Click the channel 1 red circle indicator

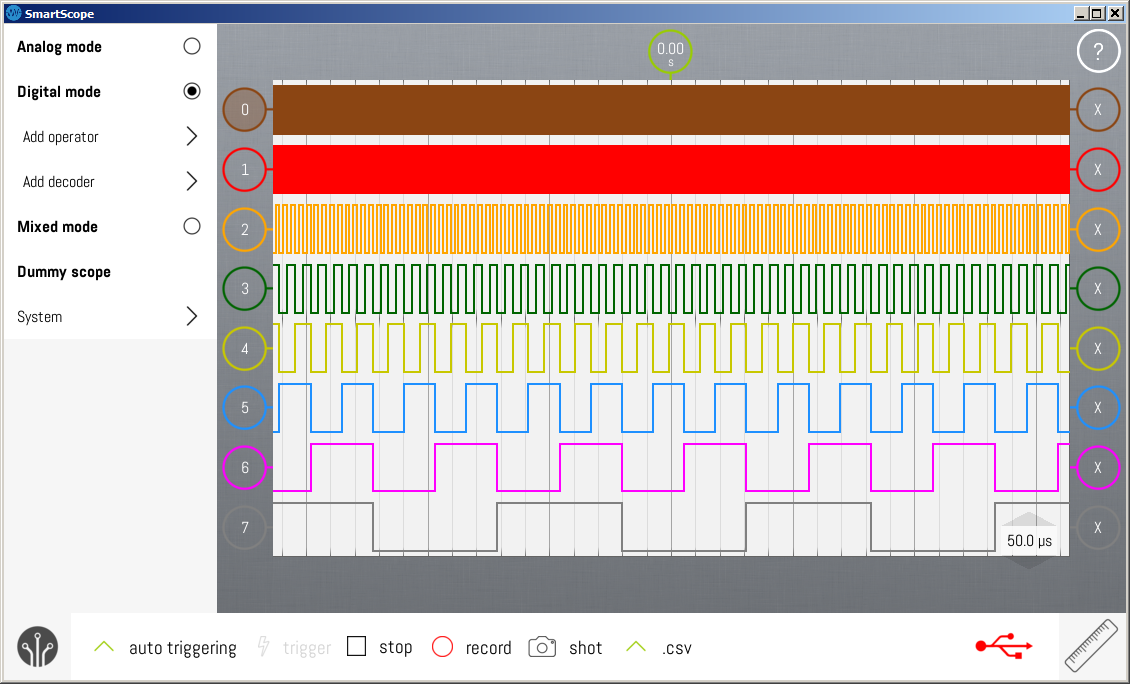tap(245, 170)
